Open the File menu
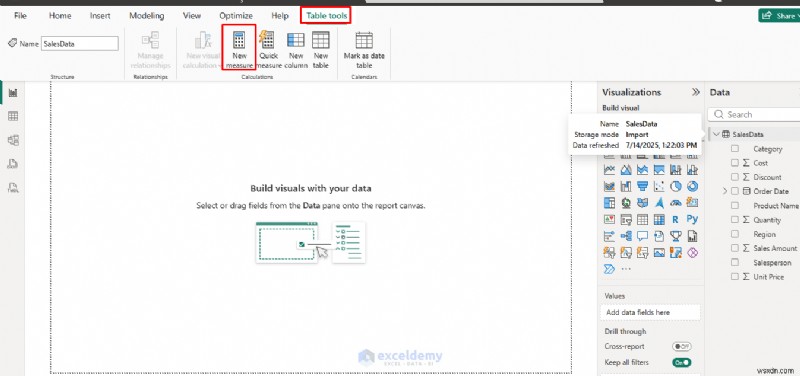This screenshot has width=800, height=376. click(x=20, y=16)
